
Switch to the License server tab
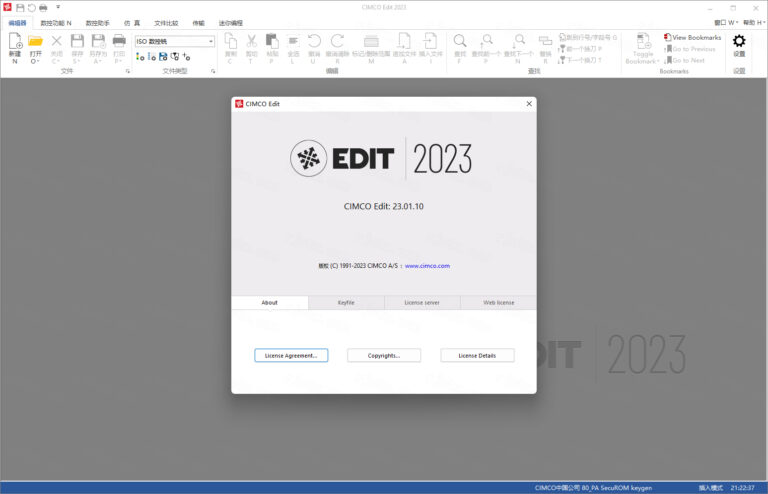coord(422,303)
